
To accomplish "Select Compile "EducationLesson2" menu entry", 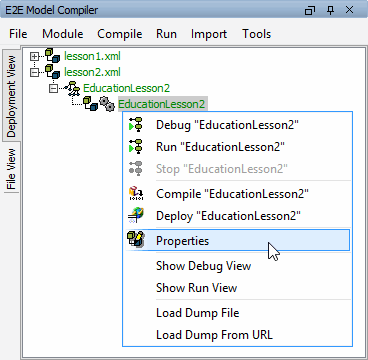I will click(x=237, y=194).
